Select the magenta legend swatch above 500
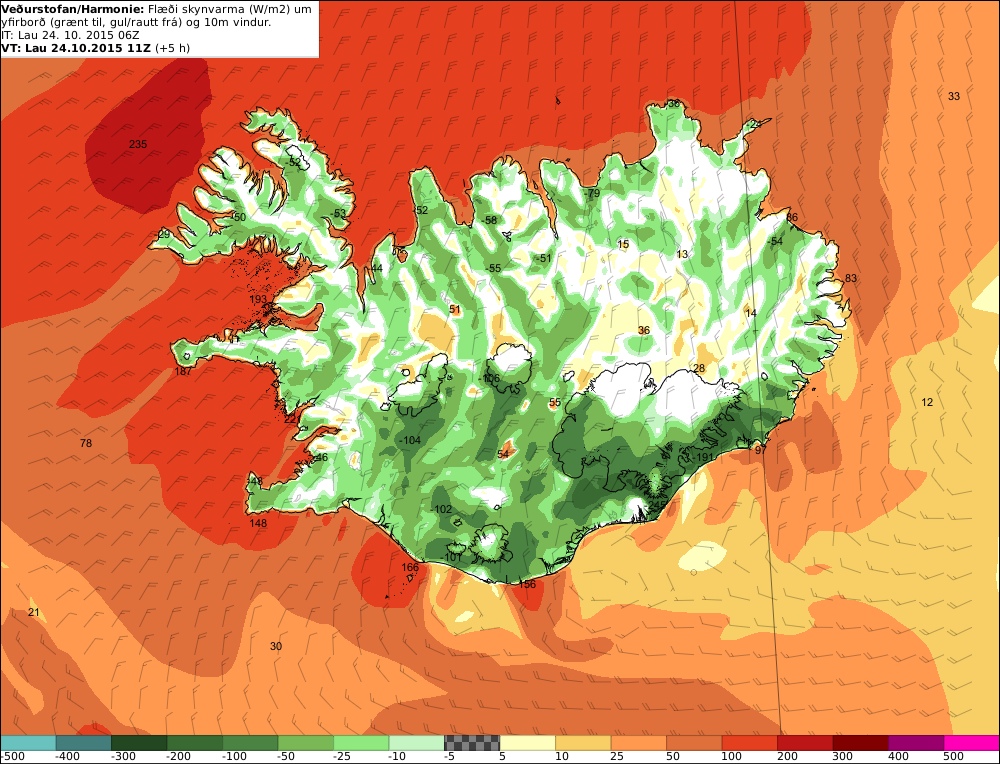 click(971, 743)
